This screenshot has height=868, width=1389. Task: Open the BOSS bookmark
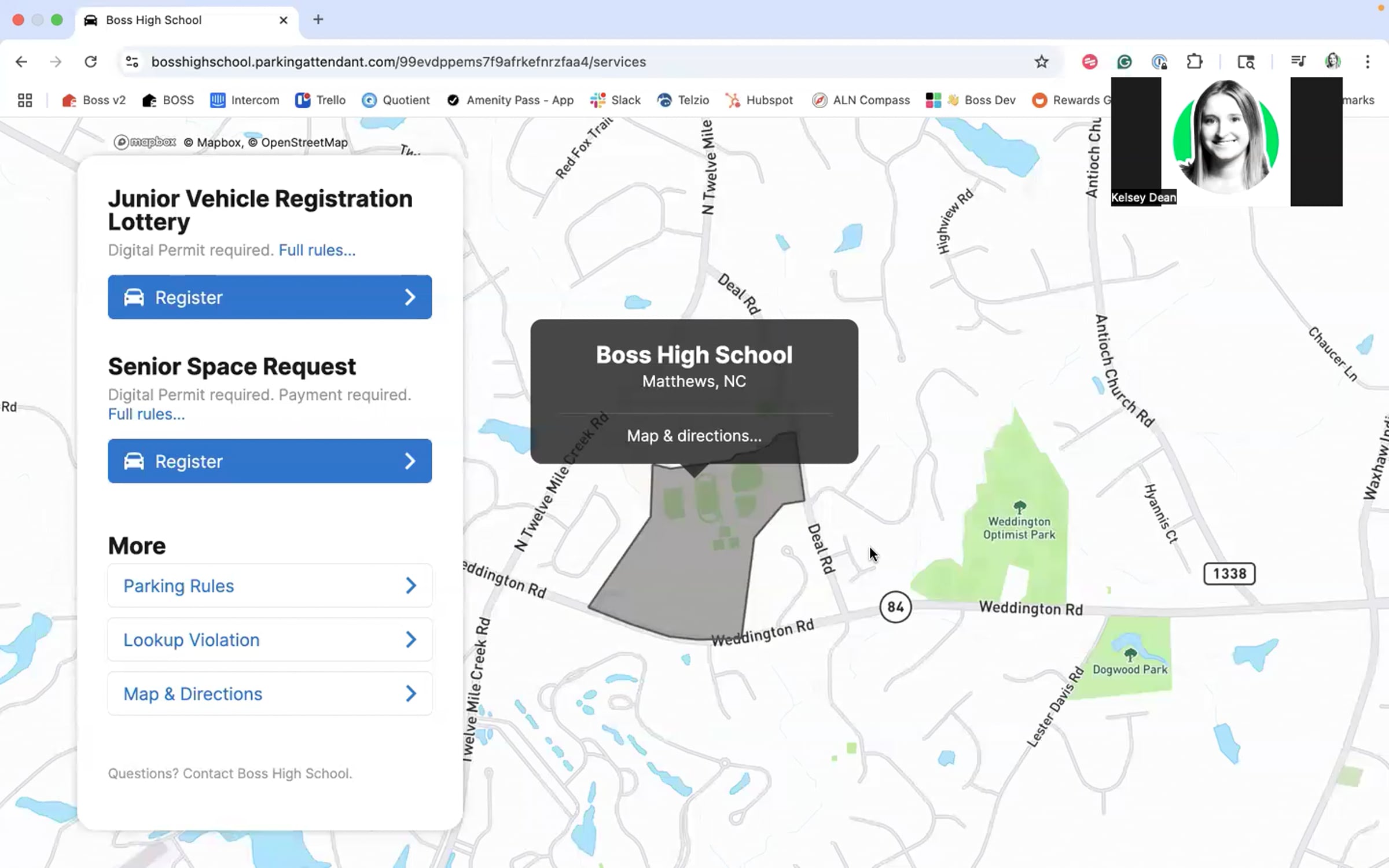168,100
